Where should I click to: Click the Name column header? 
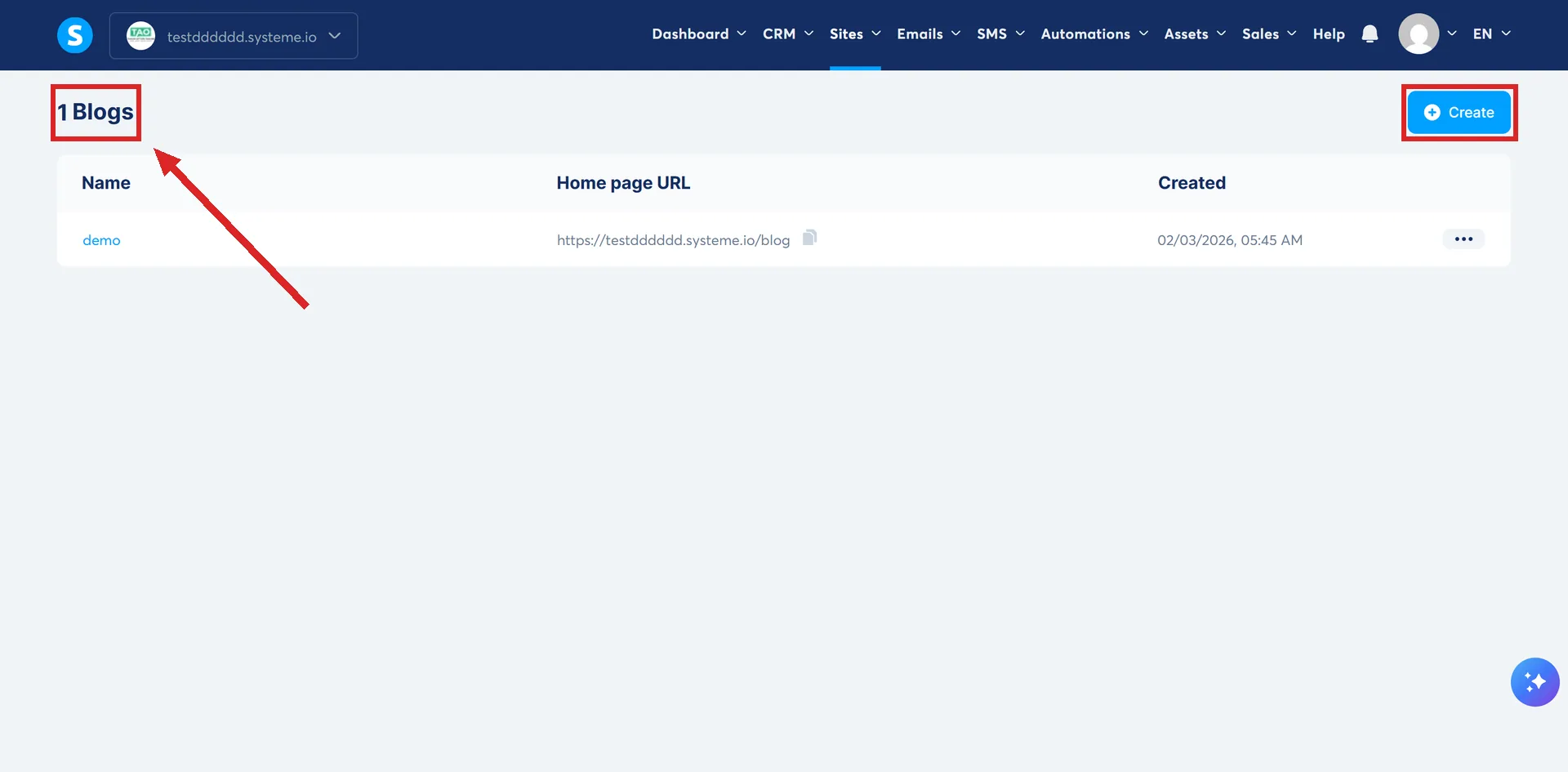106,183
